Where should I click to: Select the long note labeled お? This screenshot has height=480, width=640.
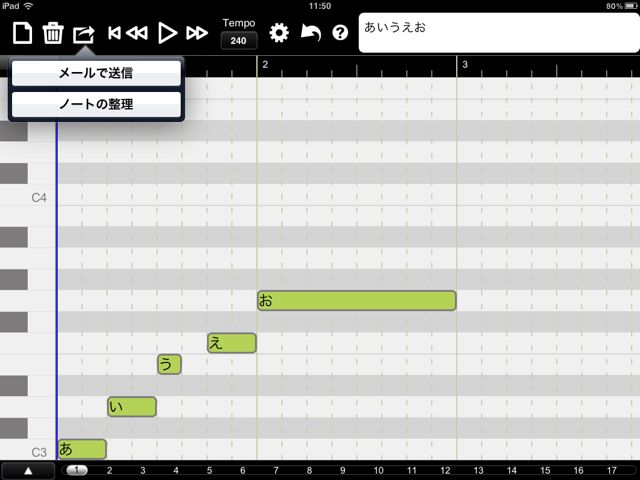[x=357, y=300]
